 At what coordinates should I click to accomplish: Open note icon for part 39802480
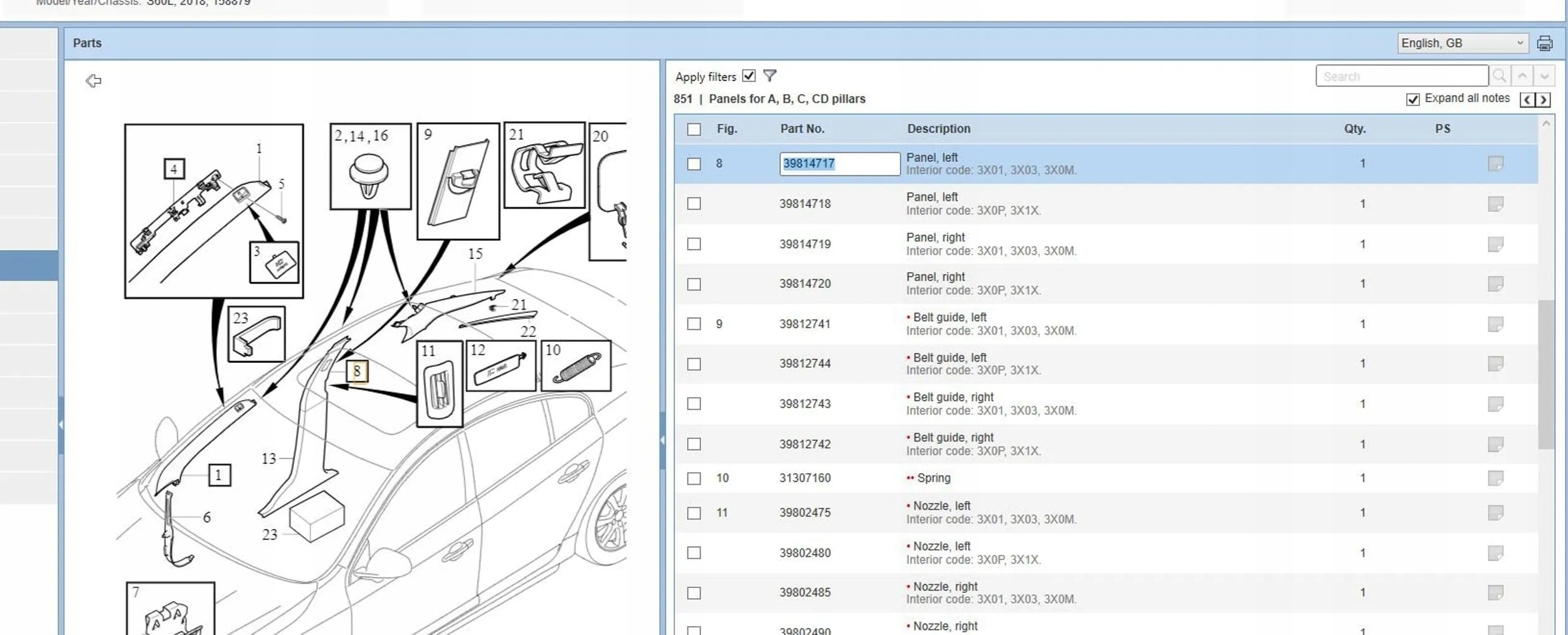[x=1495, y=553]
